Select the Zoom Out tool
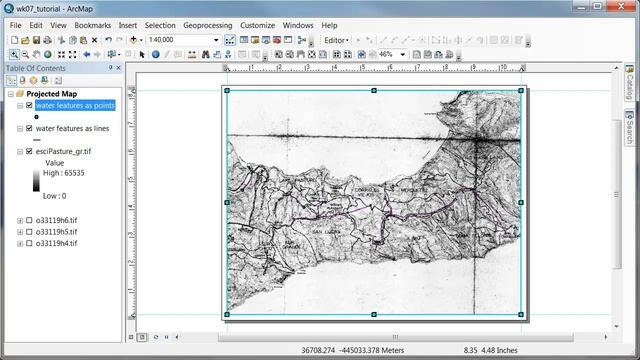 click(x=25, y=54)
